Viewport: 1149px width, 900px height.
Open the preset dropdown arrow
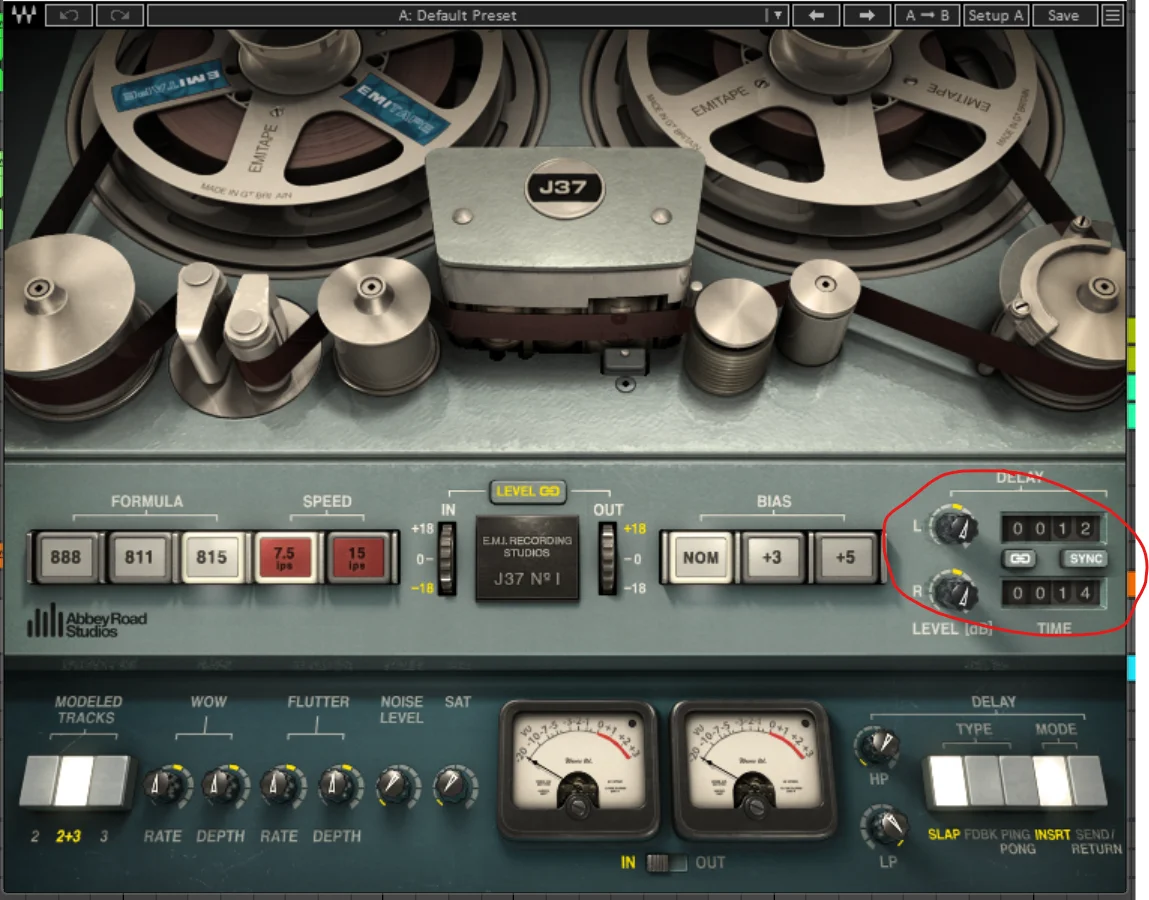777,15
